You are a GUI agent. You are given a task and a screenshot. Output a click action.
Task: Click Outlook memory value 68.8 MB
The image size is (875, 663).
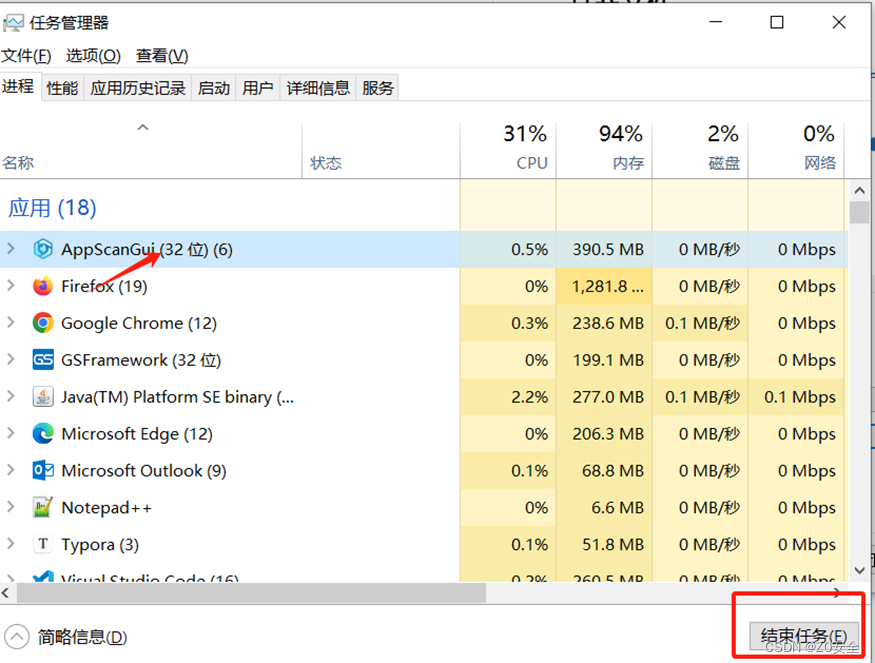pyautogui.click(x=613, y=470)
